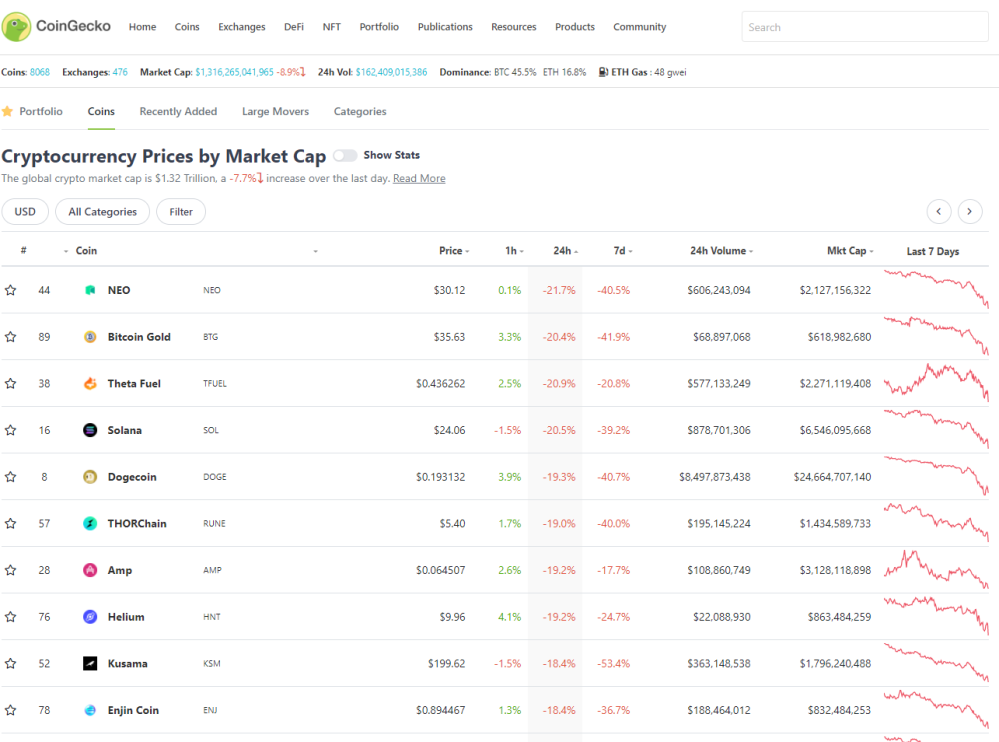
Task: Go to previous page with left chevron
Action: [x=938, y=211]
